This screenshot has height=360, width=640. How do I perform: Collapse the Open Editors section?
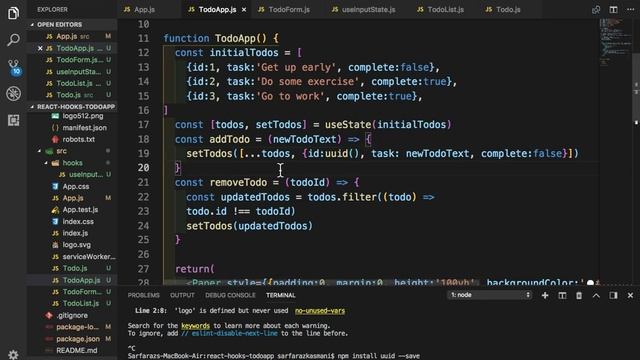[73, 24]
